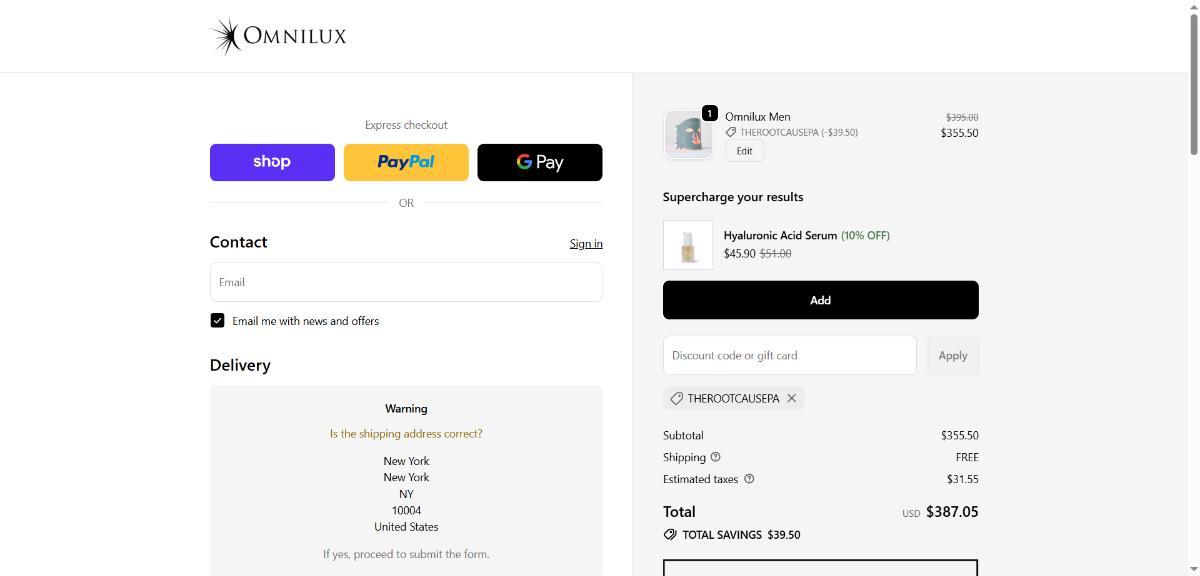Click the Hyaluronic Acid Serum thumbnail
Image resolution: width=1200 pixels, height=576 pixels.
pos(688,245)
